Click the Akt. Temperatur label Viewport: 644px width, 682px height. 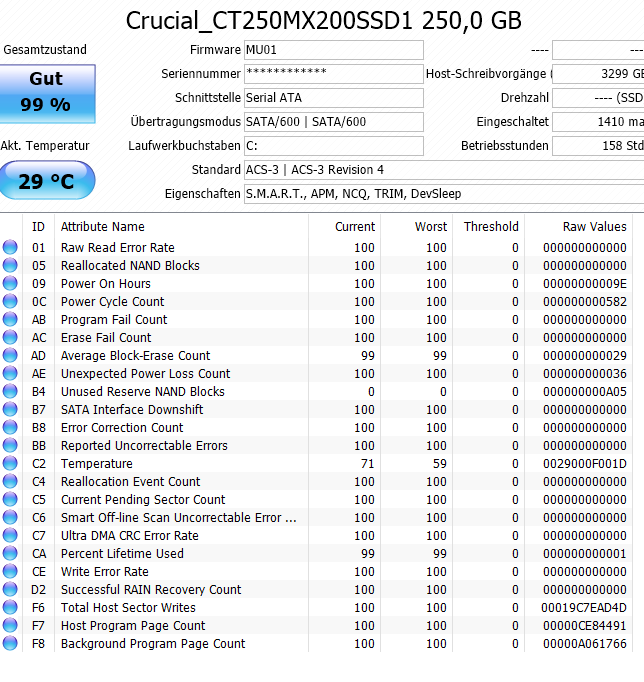[45, 145]
